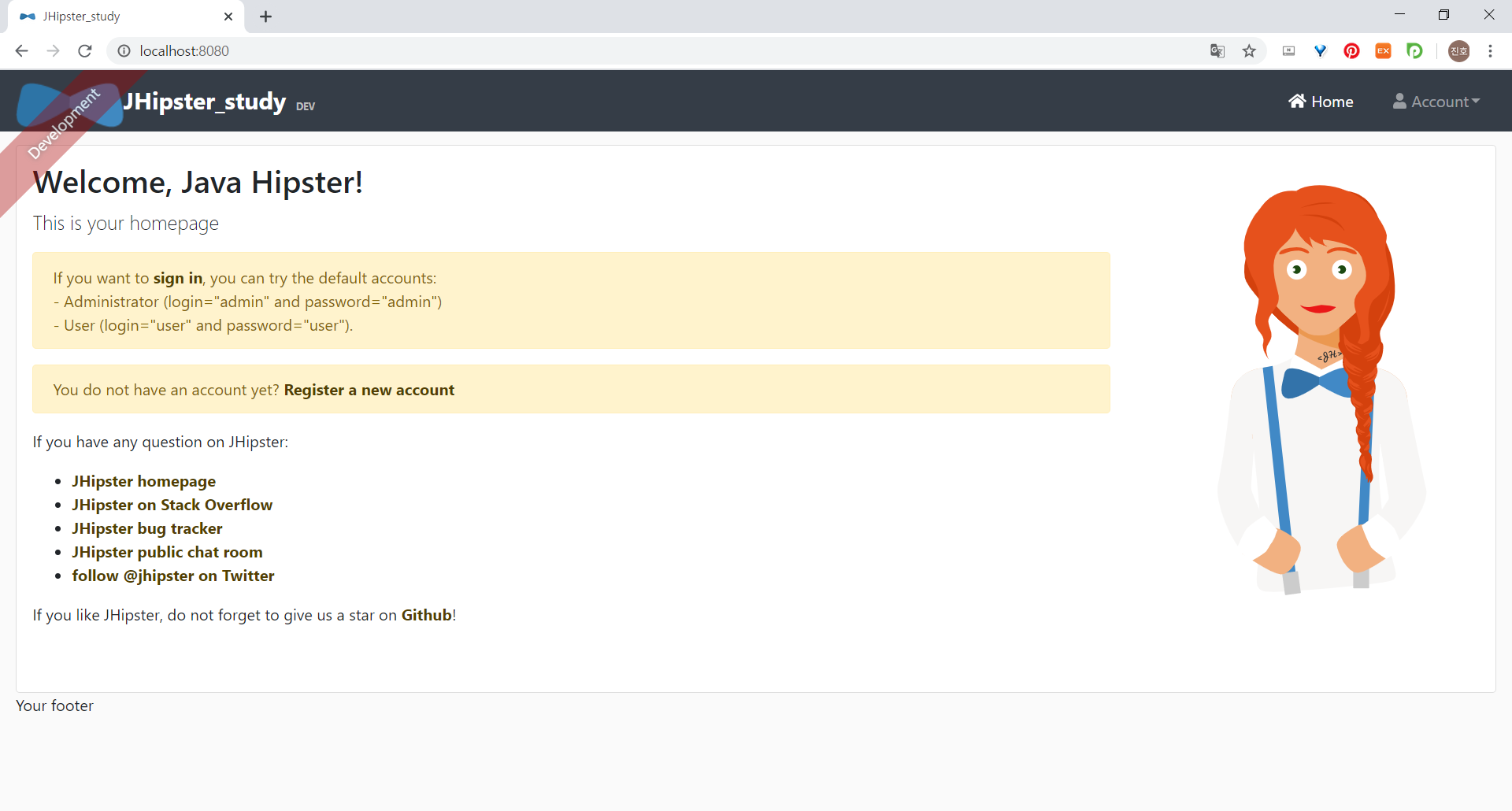The image size is (1512, 811).
Task: Click the Welcome, Java Hipster! heading
Action: (x=198, y=183)
